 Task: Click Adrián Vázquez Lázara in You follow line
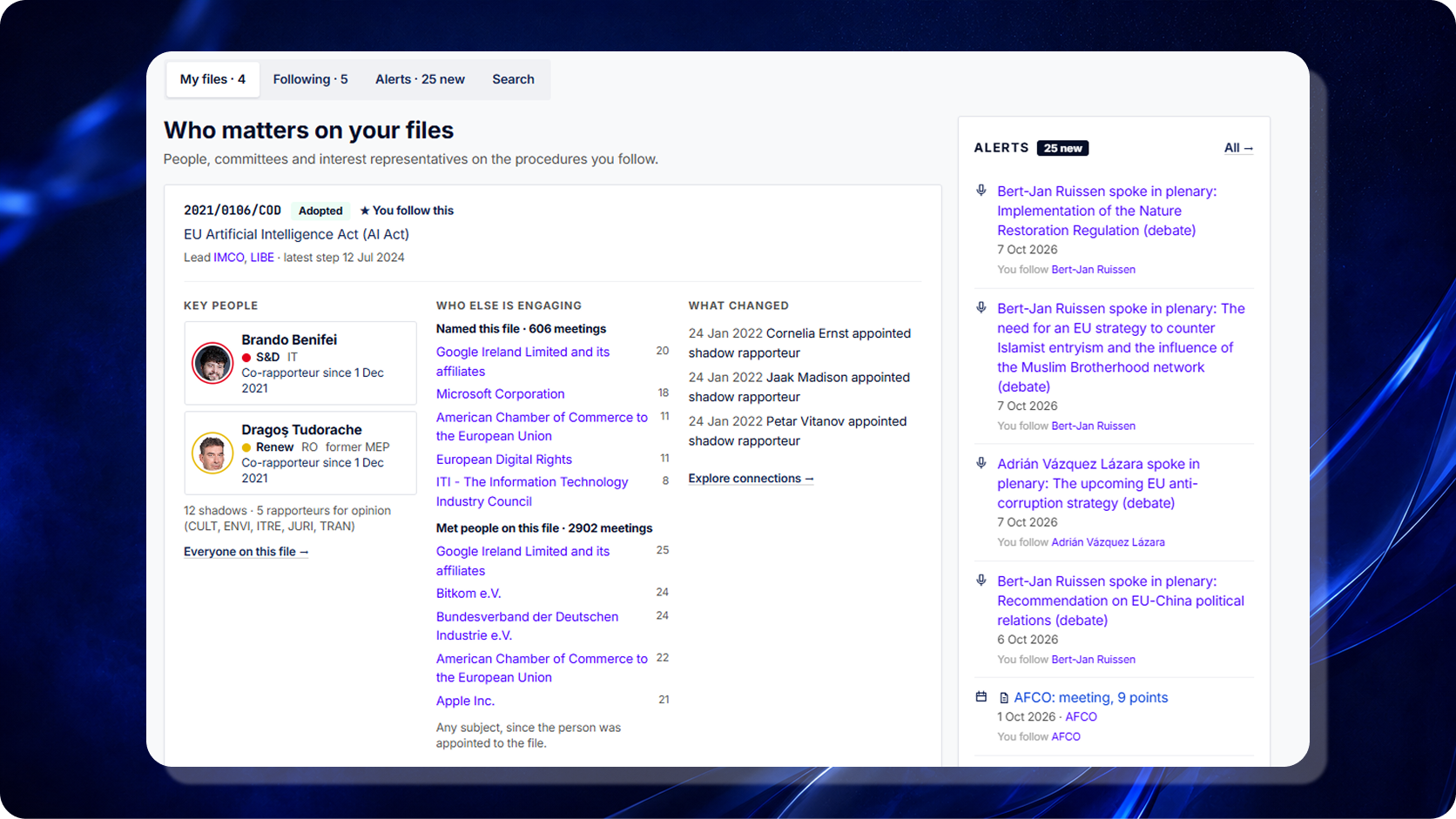[1108, 542]
